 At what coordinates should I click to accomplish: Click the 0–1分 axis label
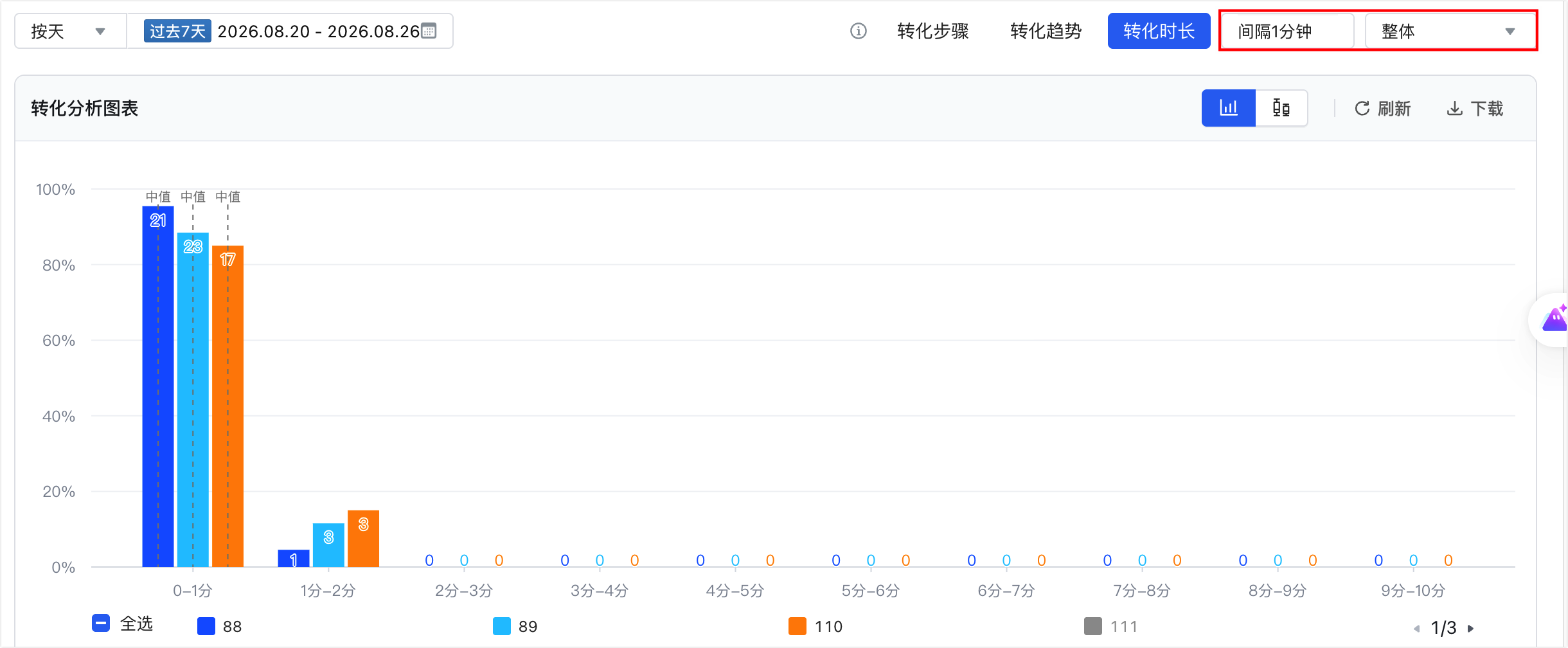click(x=193, y=591)
